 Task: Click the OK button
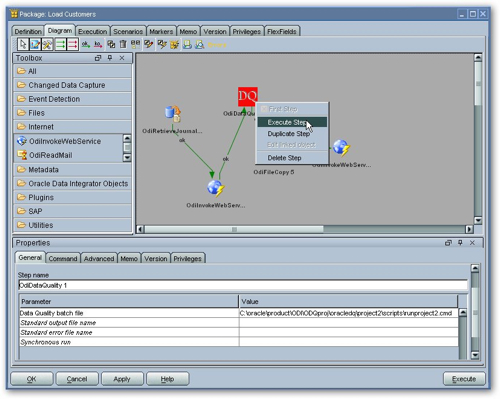(x=32, y=379)
